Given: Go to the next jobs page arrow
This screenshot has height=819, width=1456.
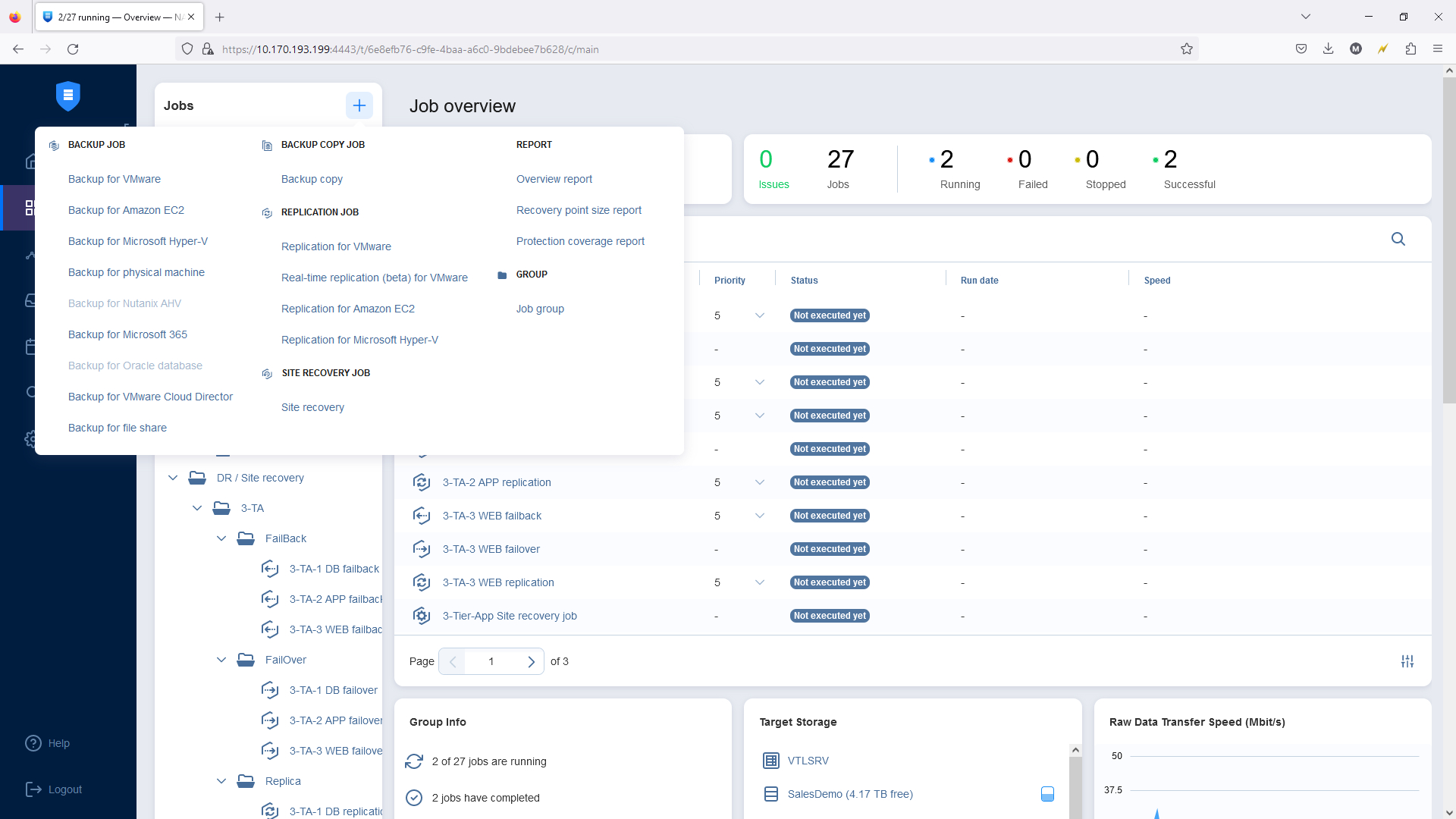Looking at the screenshot, I should point(532,661).
